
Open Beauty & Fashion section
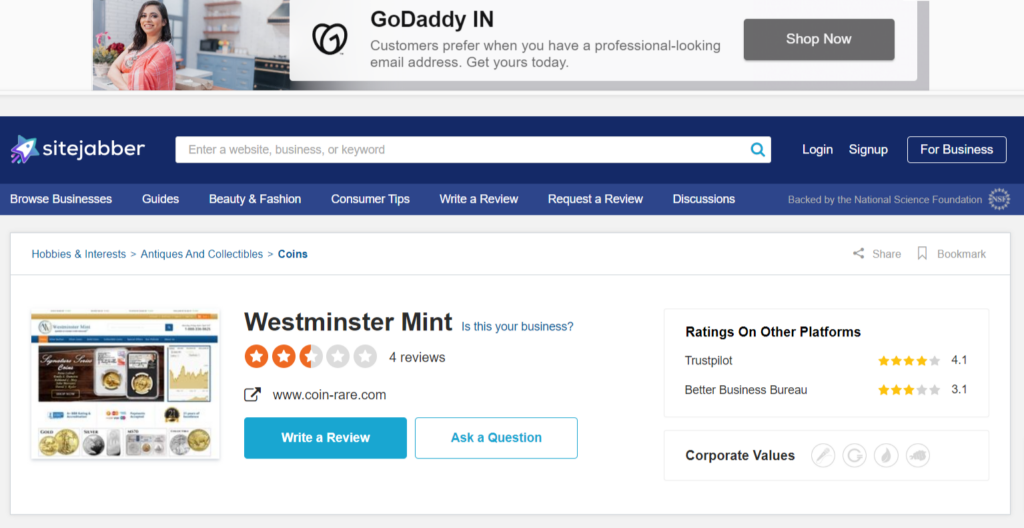(255, 199)
